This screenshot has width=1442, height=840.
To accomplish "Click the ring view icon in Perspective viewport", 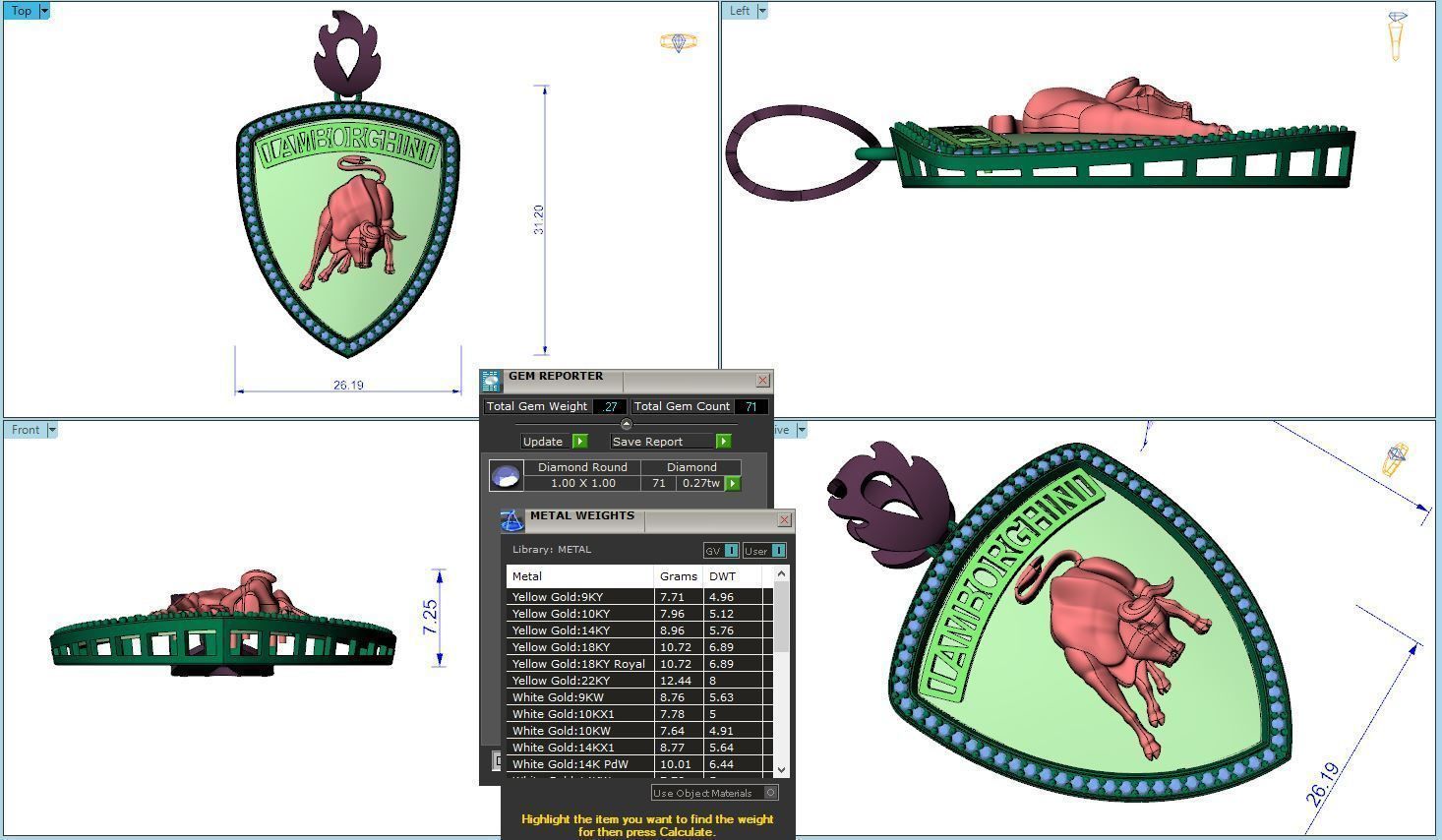I will [x=1396, y=459].
